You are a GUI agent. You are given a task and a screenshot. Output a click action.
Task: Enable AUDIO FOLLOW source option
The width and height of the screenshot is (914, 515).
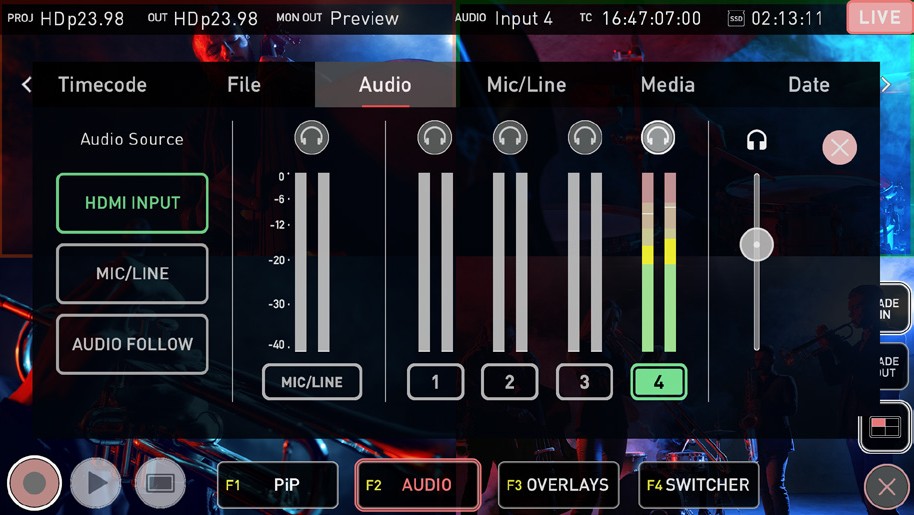(x=132, y=344)
